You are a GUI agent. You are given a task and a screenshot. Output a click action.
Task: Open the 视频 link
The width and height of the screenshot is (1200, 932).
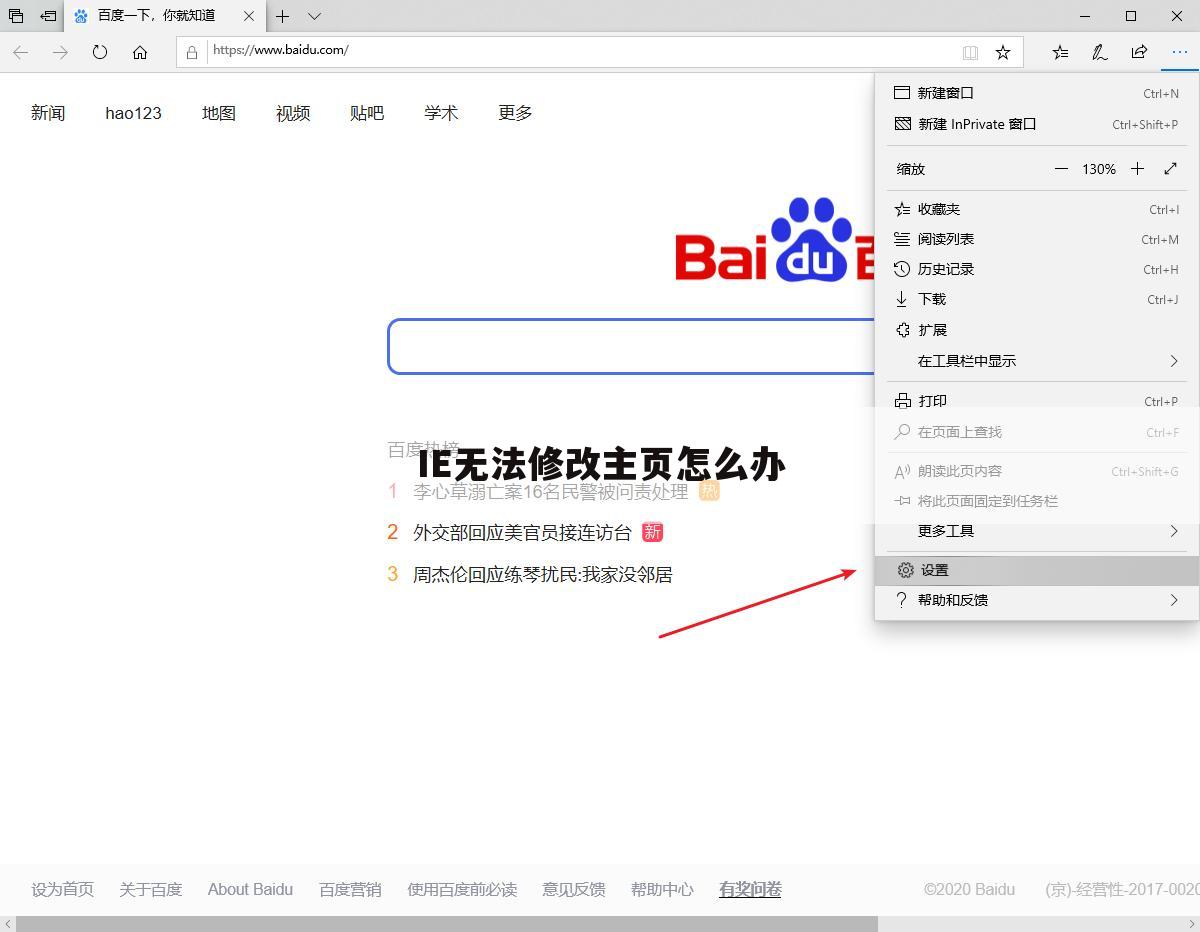(293, 113)
